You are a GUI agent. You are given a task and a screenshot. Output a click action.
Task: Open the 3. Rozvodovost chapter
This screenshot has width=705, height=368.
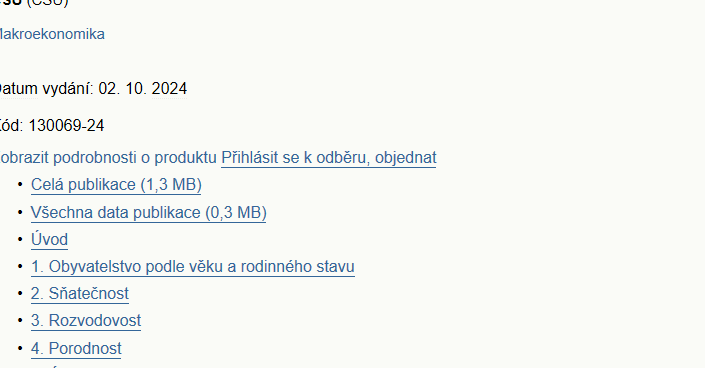(x=86, y=320)
